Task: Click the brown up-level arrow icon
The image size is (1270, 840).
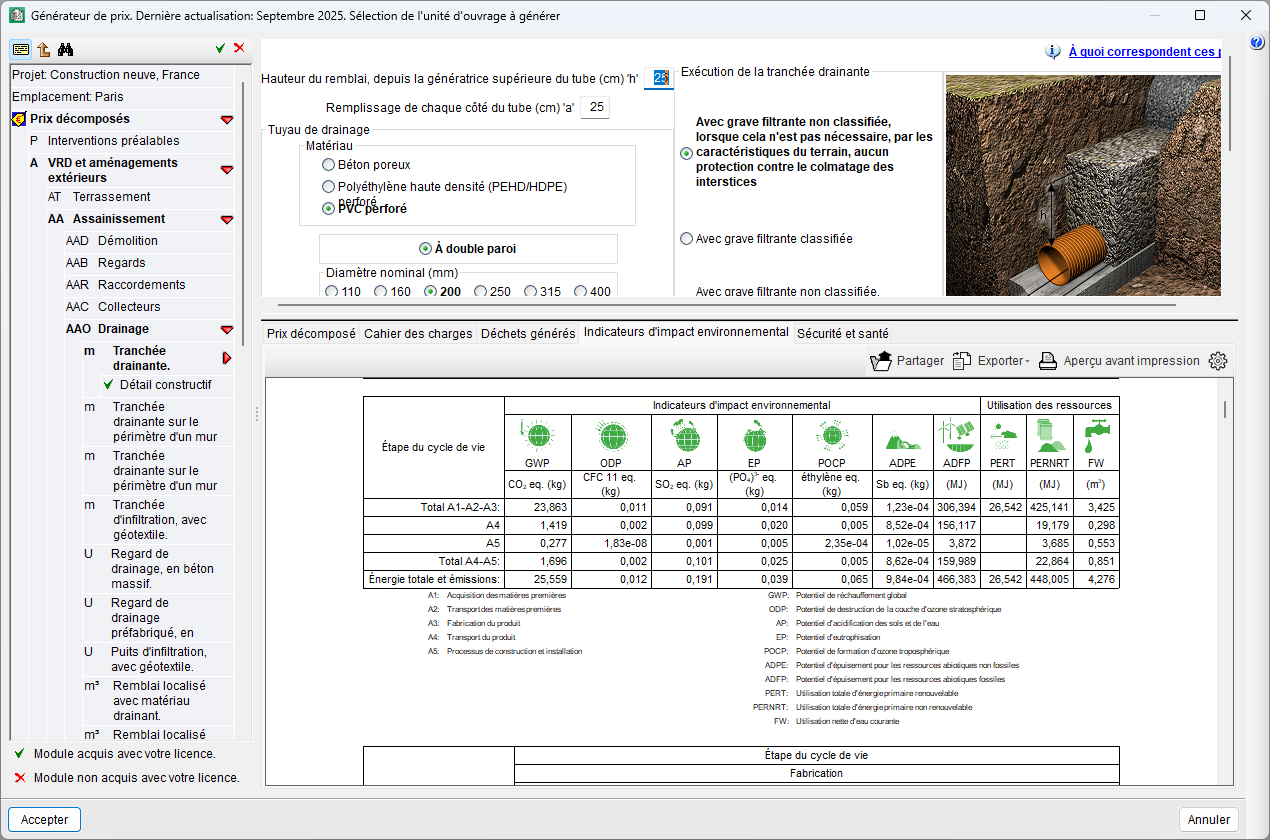Action: (43, 49)
